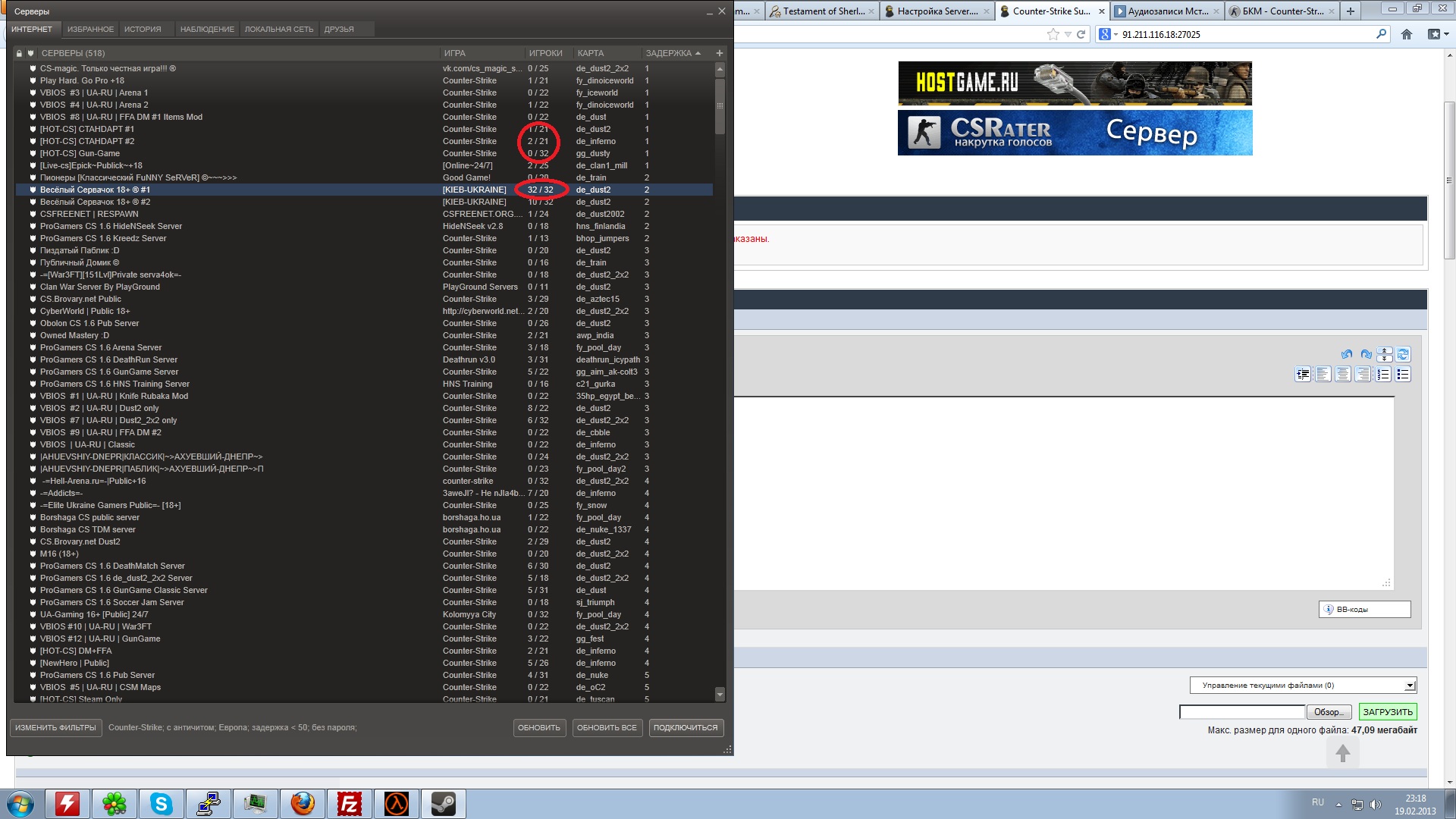Click the add server plus icon
1456x819 pixels.
pyautogui.click(x=720, y=53)
